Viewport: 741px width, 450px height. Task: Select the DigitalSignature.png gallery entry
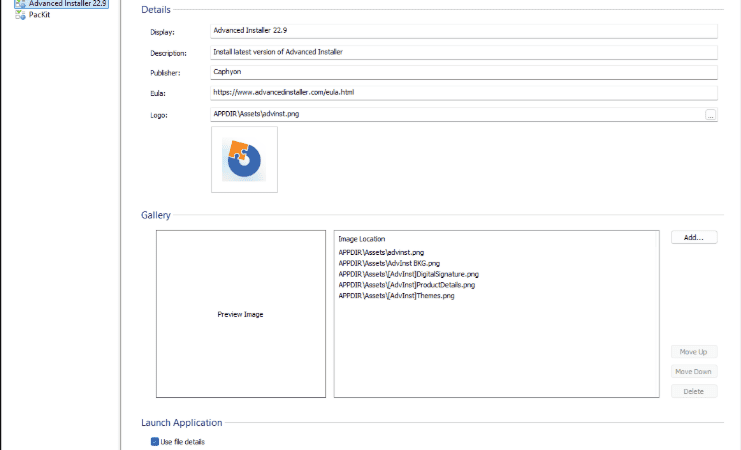[408, 274]
